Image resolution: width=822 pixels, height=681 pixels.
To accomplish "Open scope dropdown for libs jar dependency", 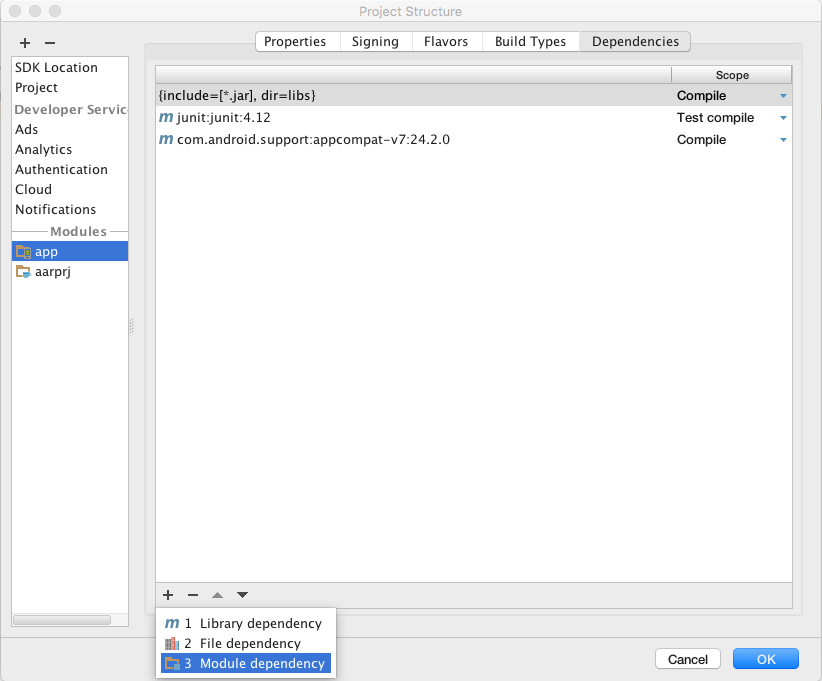I will [783, 96].
